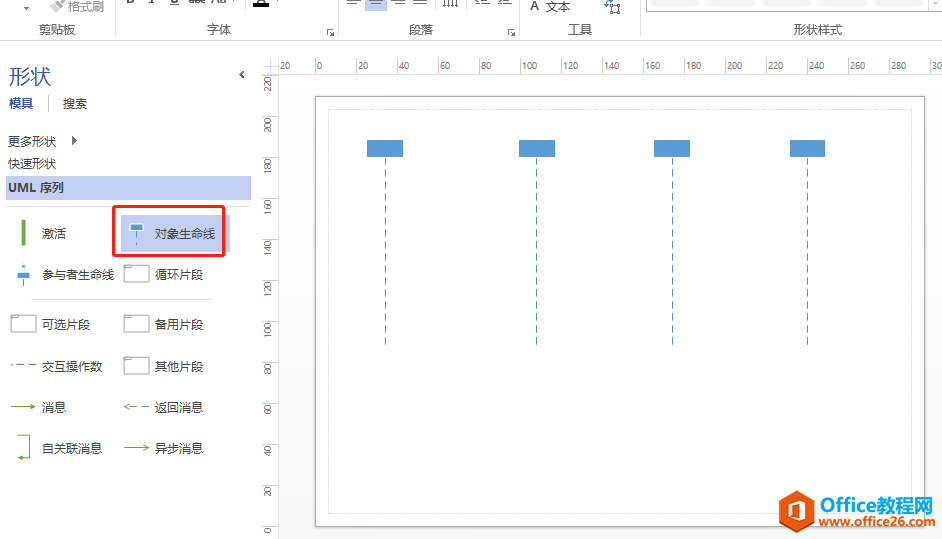Viewport: 942px width, 539px height.
Task: Choose the 循环片段 loop fragment shape
Action: pos(164,275)
